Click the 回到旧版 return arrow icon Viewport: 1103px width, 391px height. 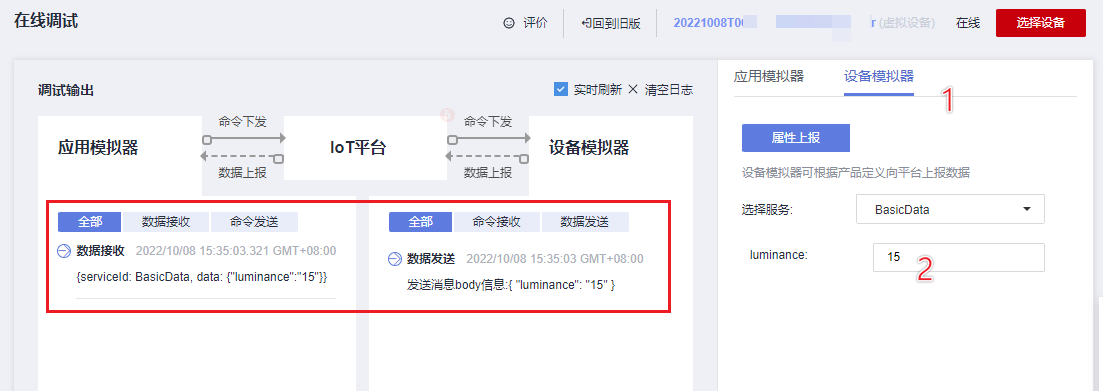[586, 23]
